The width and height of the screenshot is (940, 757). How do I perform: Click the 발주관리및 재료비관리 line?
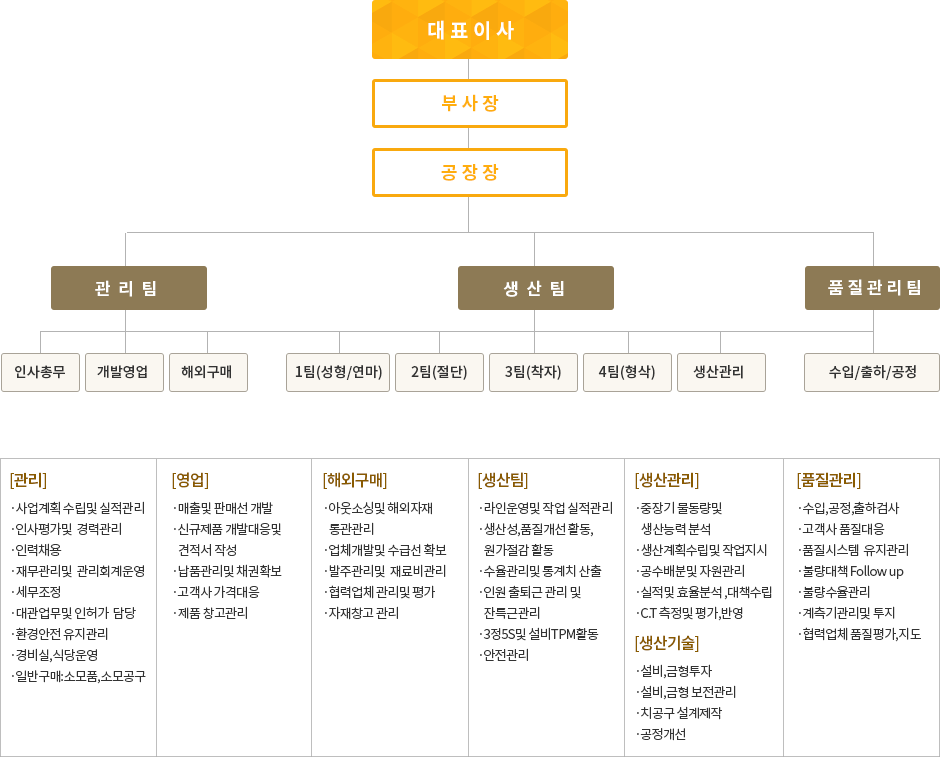385,571
